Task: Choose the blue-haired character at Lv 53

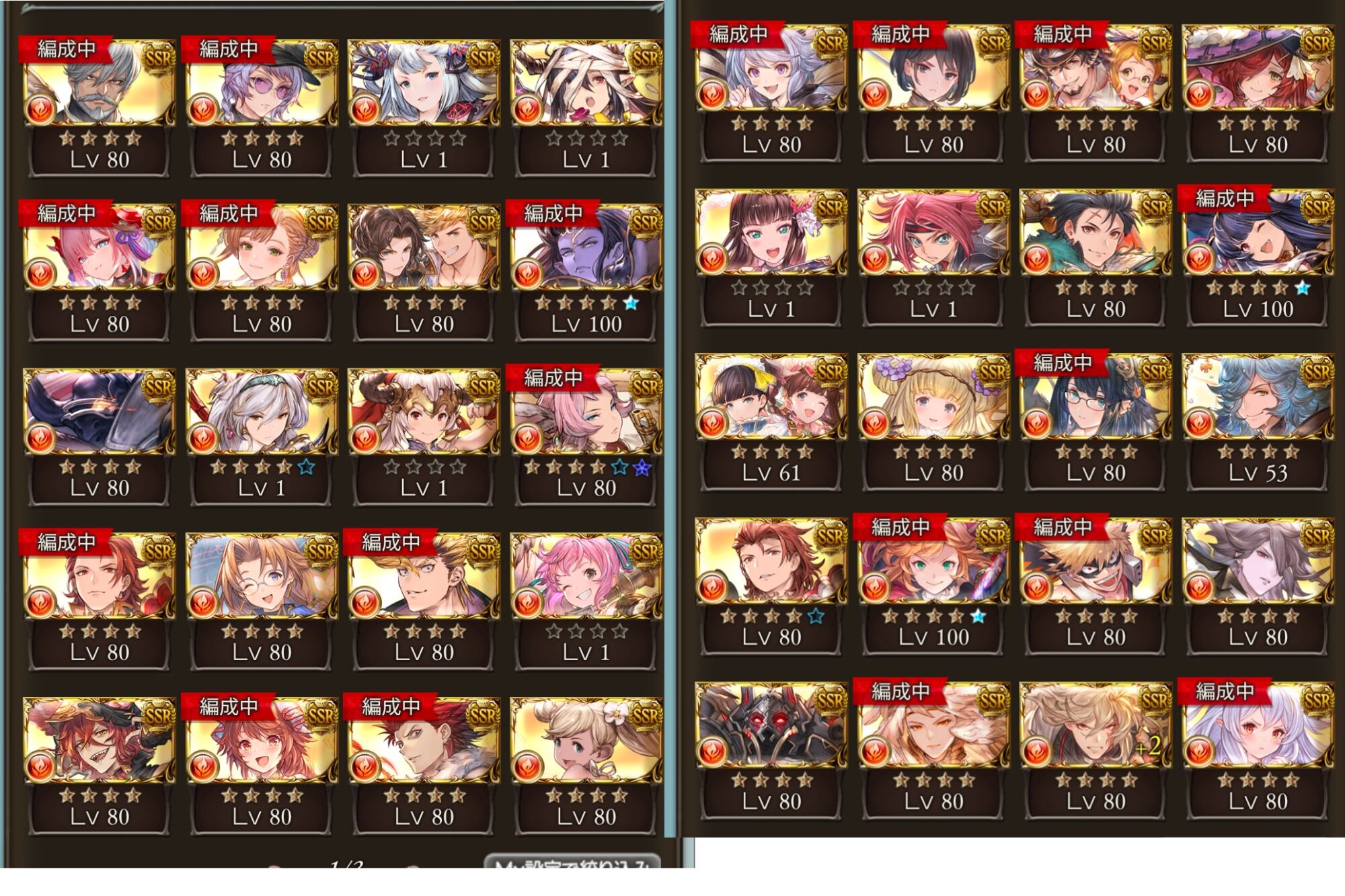Action: click(1258, 421)
